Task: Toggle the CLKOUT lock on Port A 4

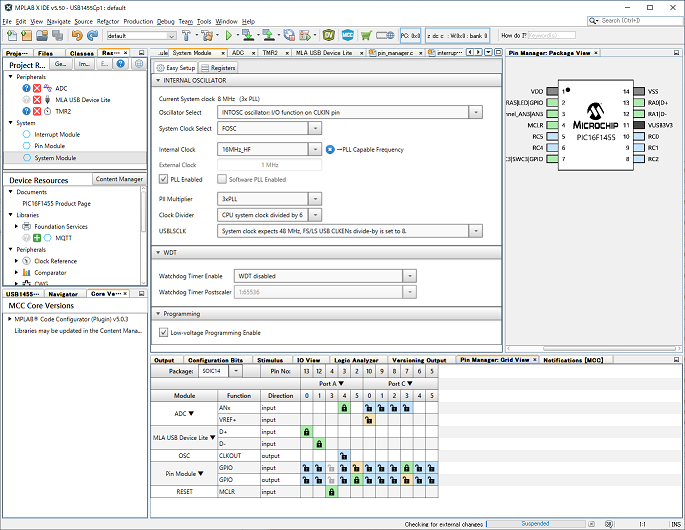Action: coord(344,456)
